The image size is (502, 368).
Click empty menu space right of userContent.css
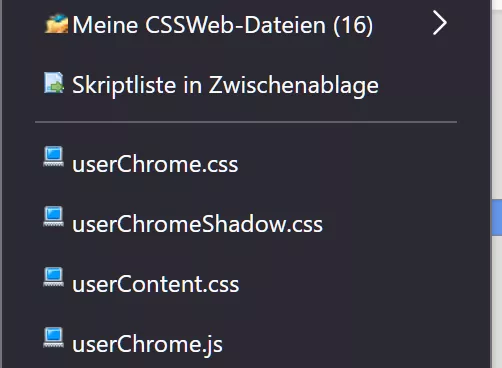pos(348,284)
